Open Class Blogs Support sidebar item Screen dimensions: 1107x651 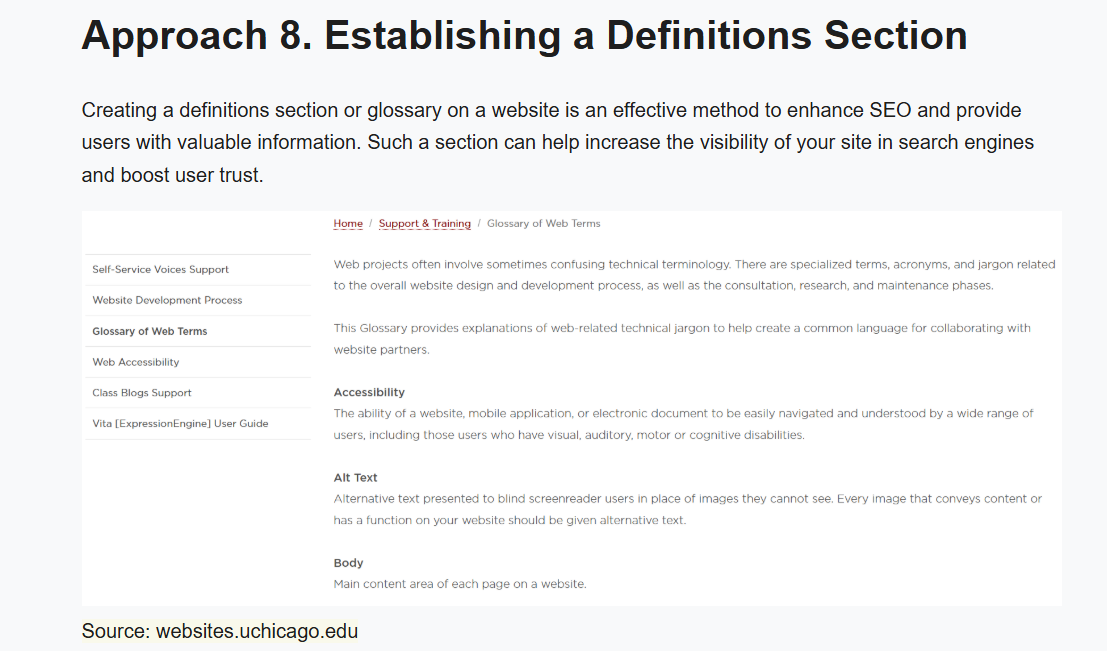(x=142, y=393)
